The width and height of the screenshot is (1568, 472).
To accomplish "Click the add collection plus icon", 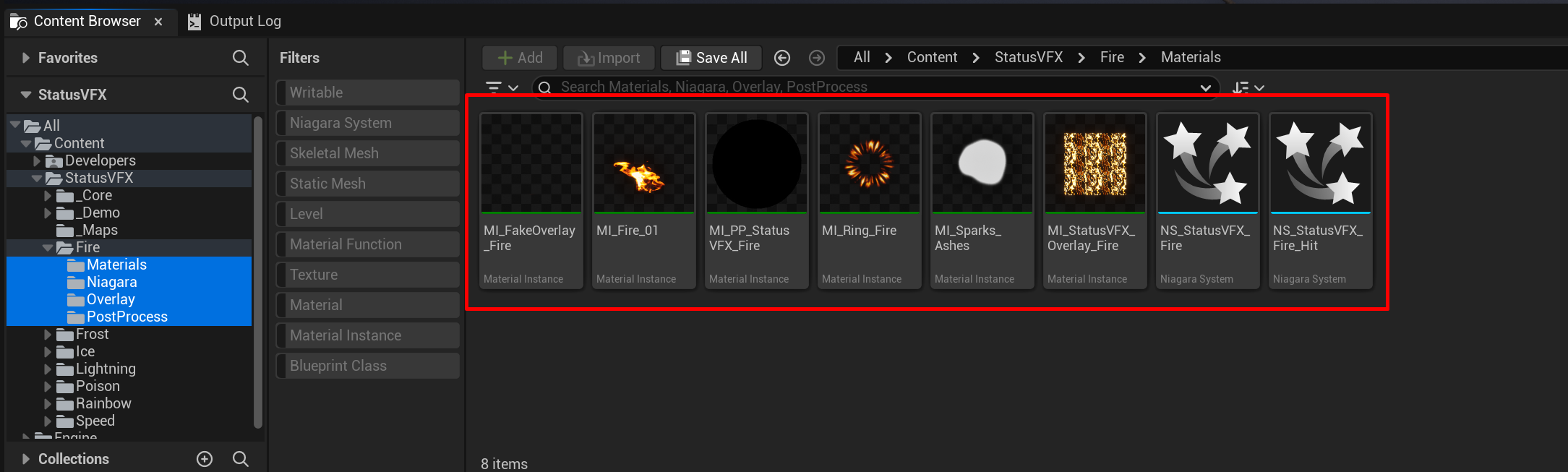I will tap(205, 459).
